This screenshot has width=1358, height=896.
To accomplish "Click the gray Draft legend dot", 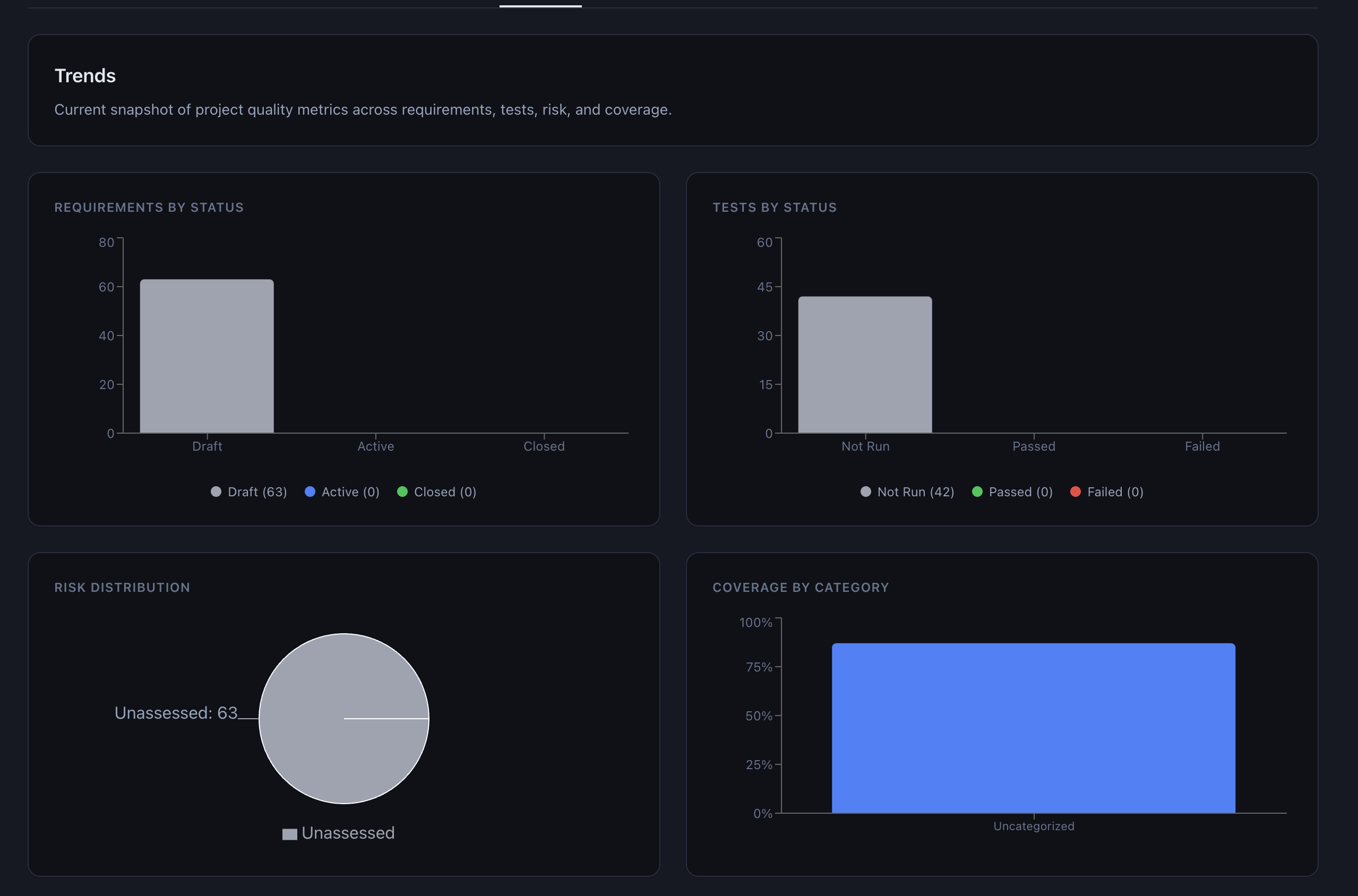I will pos(216,492).
